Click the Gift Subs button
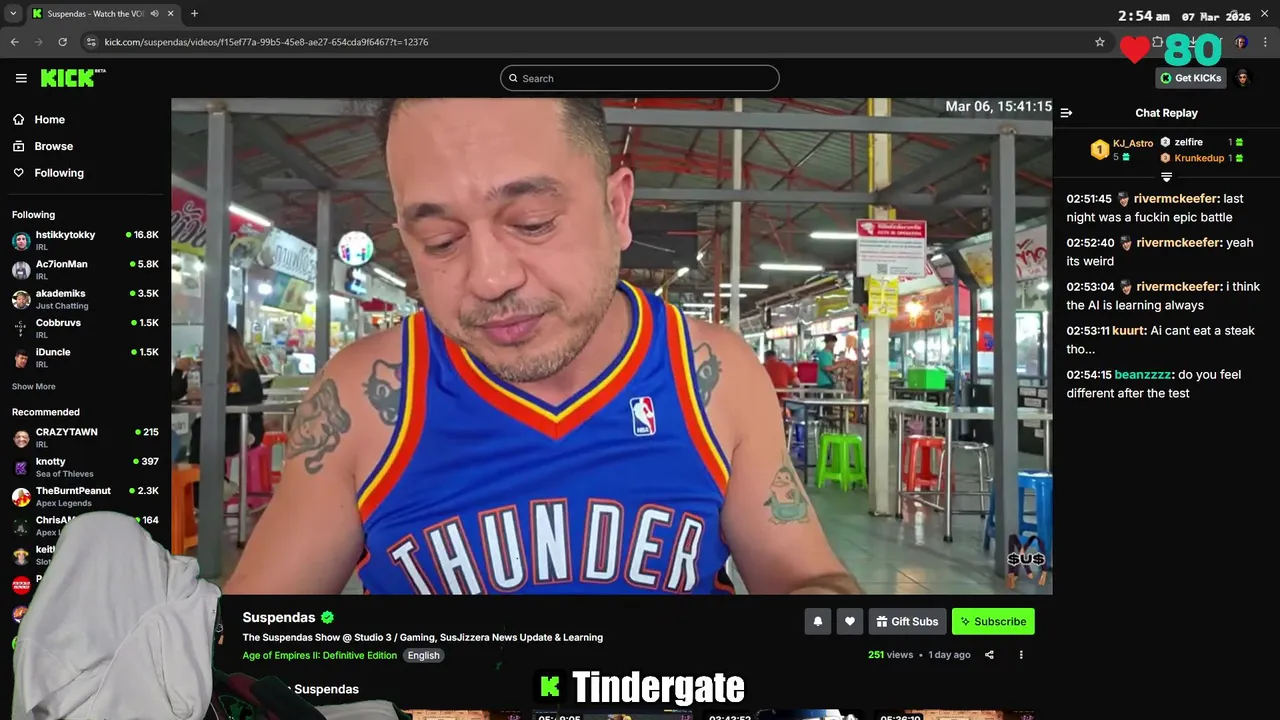 coord(907,621)
